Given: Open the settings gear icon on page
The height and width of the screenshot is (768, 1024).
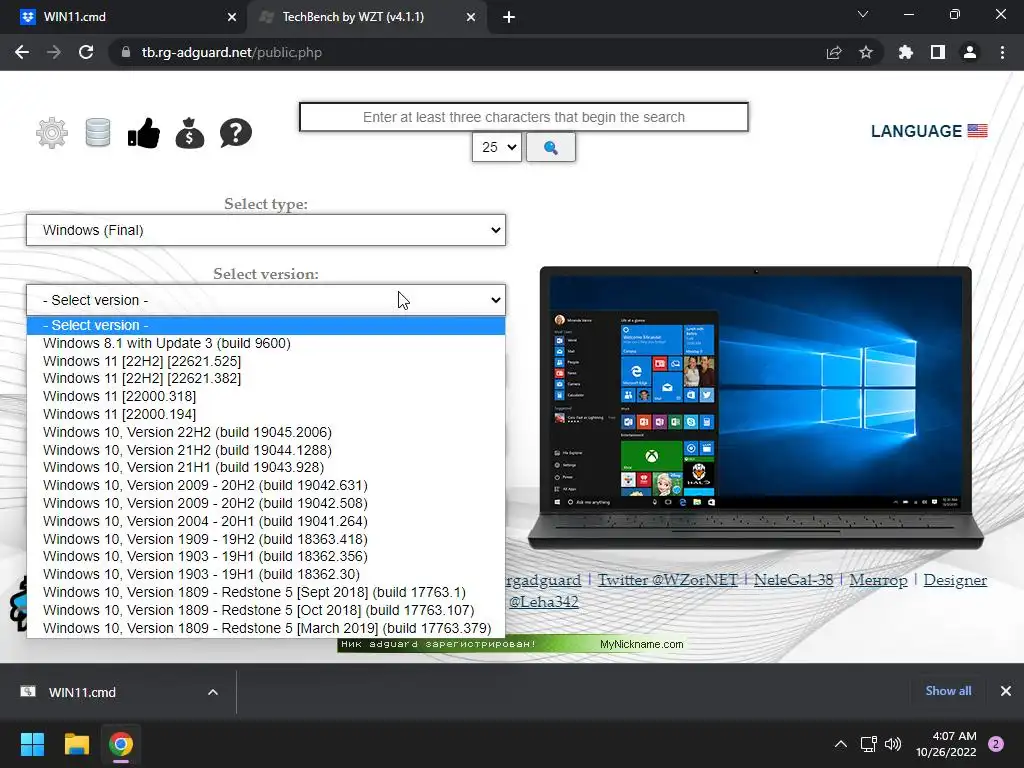Looking at the screenshot, I should click(52, 133).
